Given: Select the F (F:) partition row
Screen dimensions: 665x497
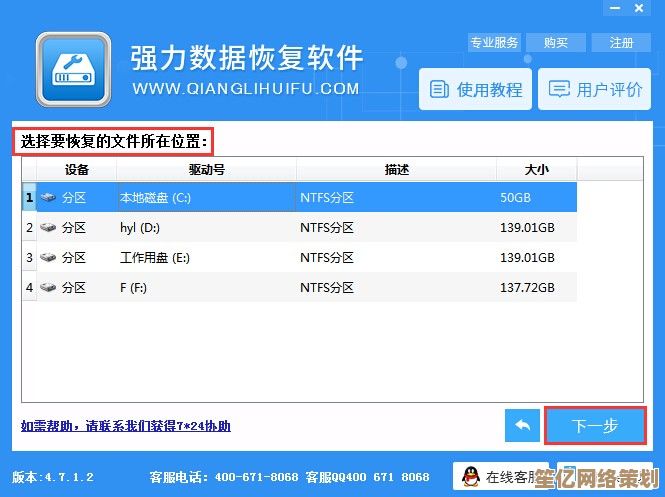Looking at the screenshot, I should pos(300,287).
